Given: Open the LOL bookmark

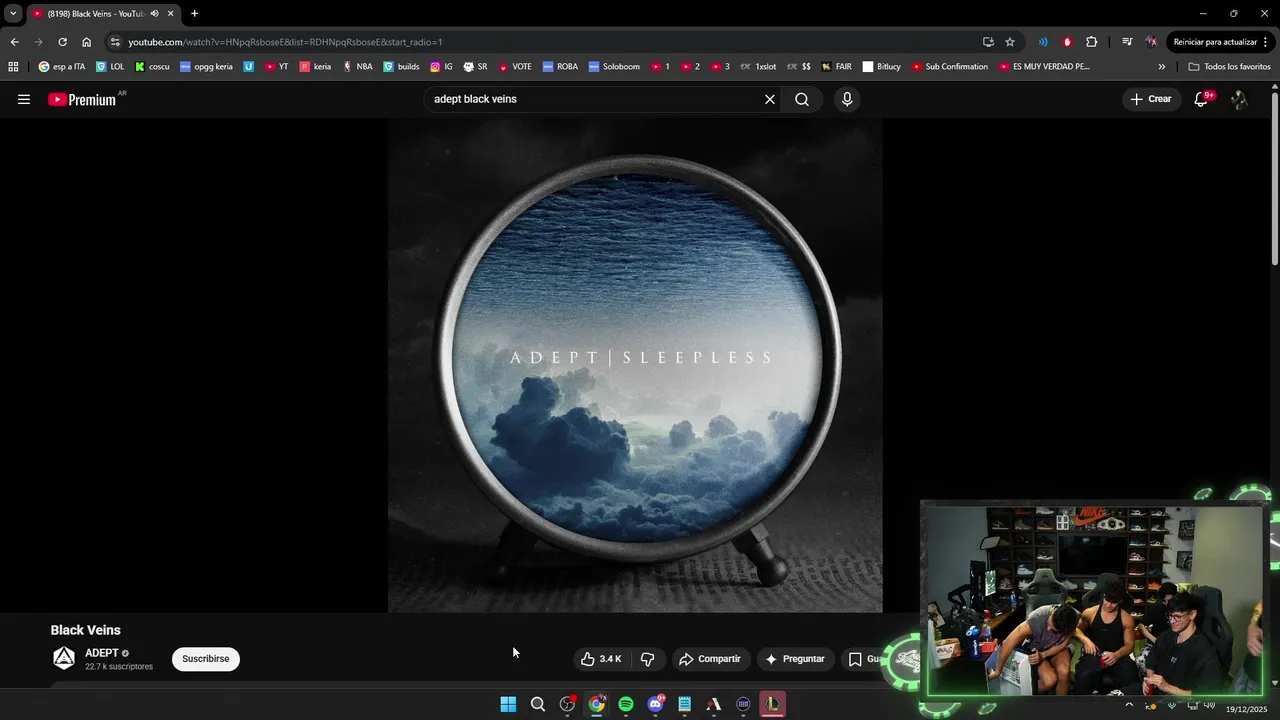Looking at the screenshot, I should (x=110, y=67).
